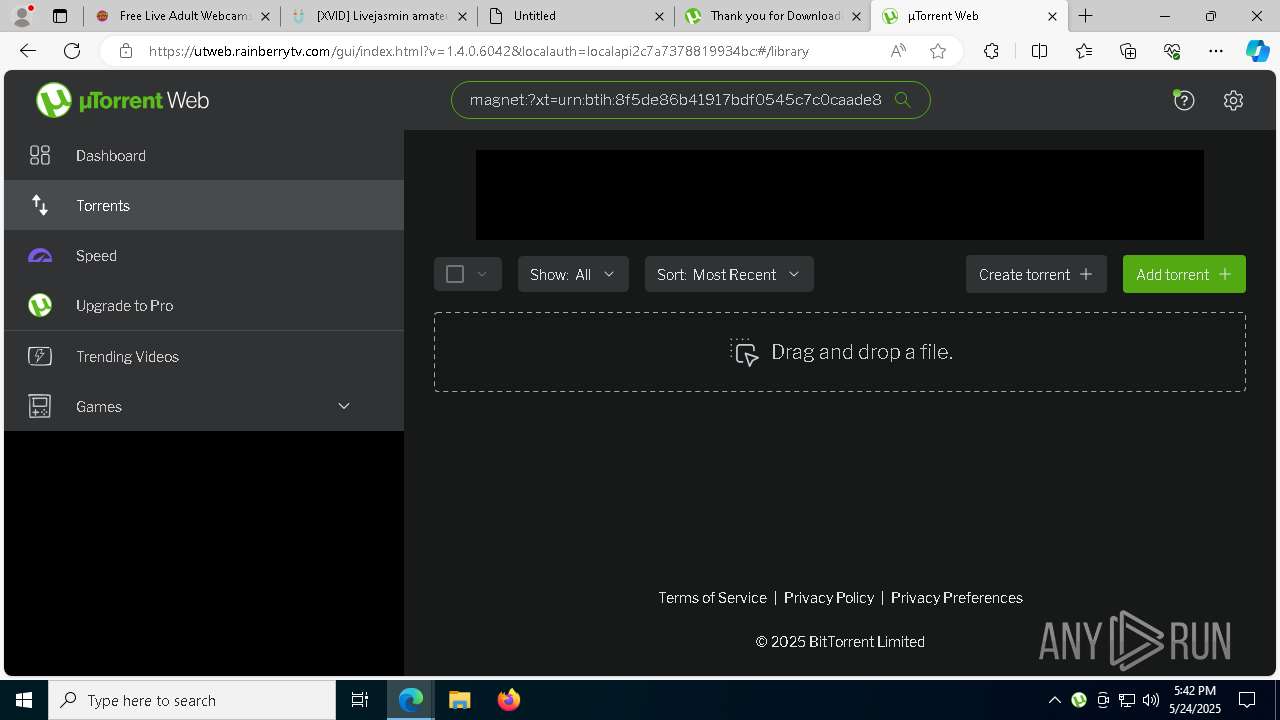Close the µTorrent Web tab
This screenshot has width=1280, height=720.
pos(1052,16)
